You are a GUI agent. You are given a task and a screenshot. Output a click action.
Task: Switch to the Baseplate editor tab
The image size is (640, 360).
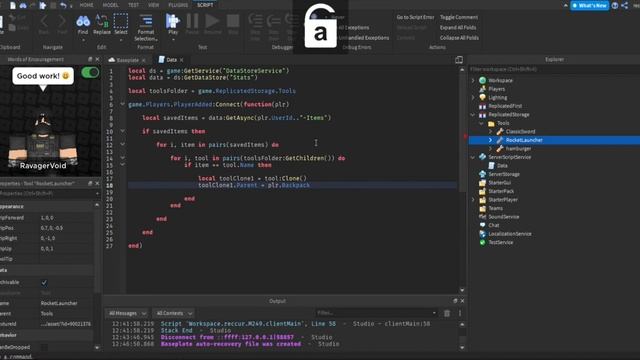click(x=127, y=60)
